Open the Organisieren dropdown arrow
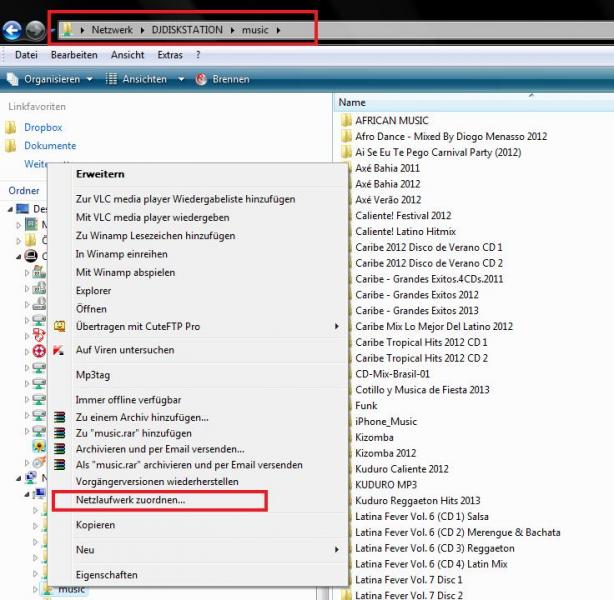The image size is (614, 600). [89, 79]
